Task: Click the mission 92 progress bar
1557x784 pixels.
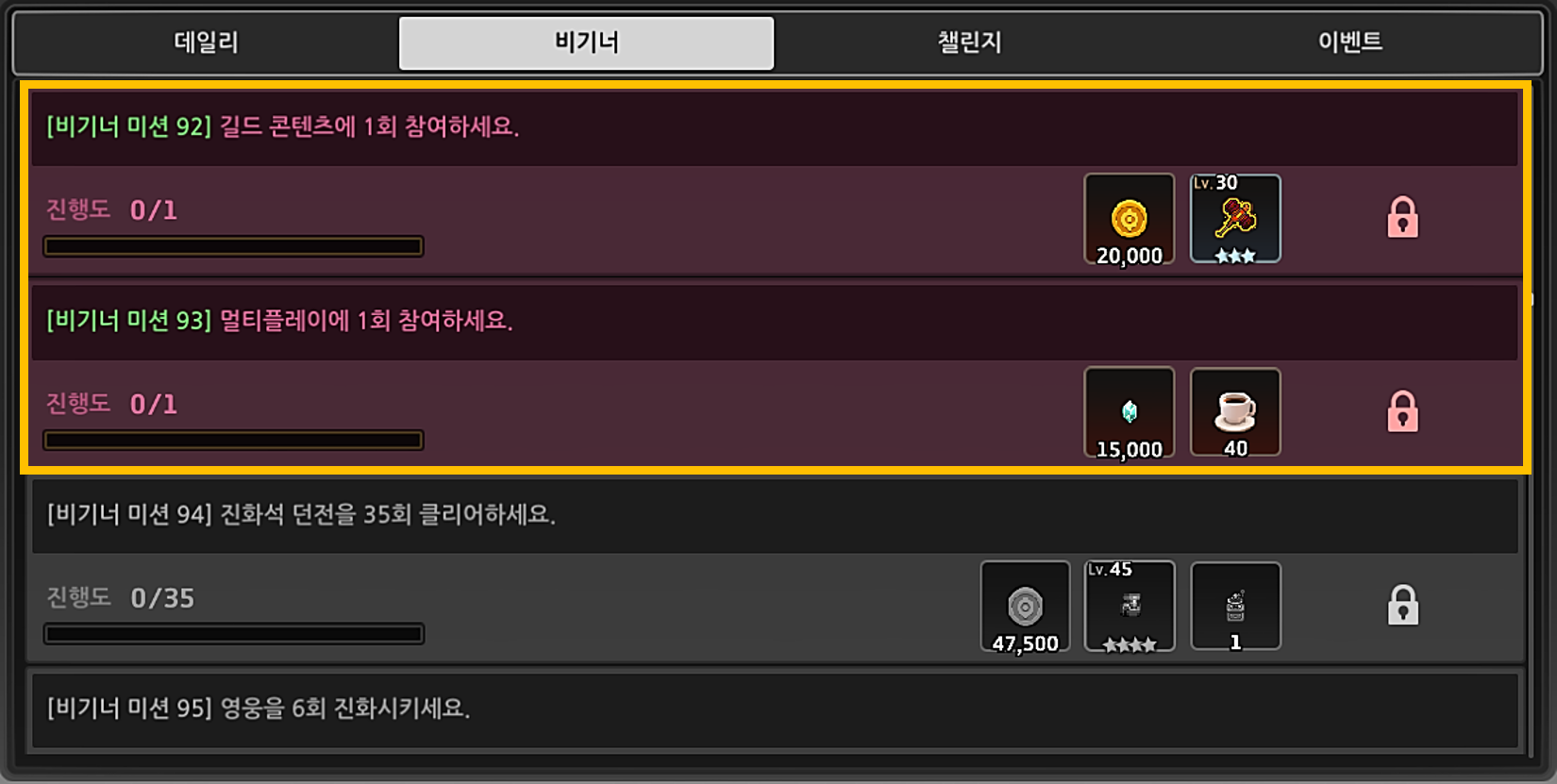Action: point(233,246)
